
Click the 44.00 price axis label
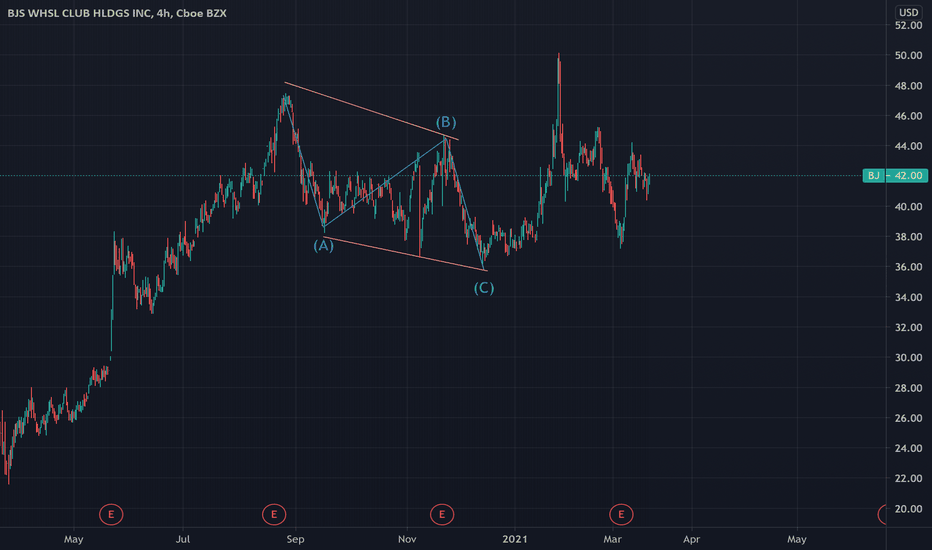(908, 146)
